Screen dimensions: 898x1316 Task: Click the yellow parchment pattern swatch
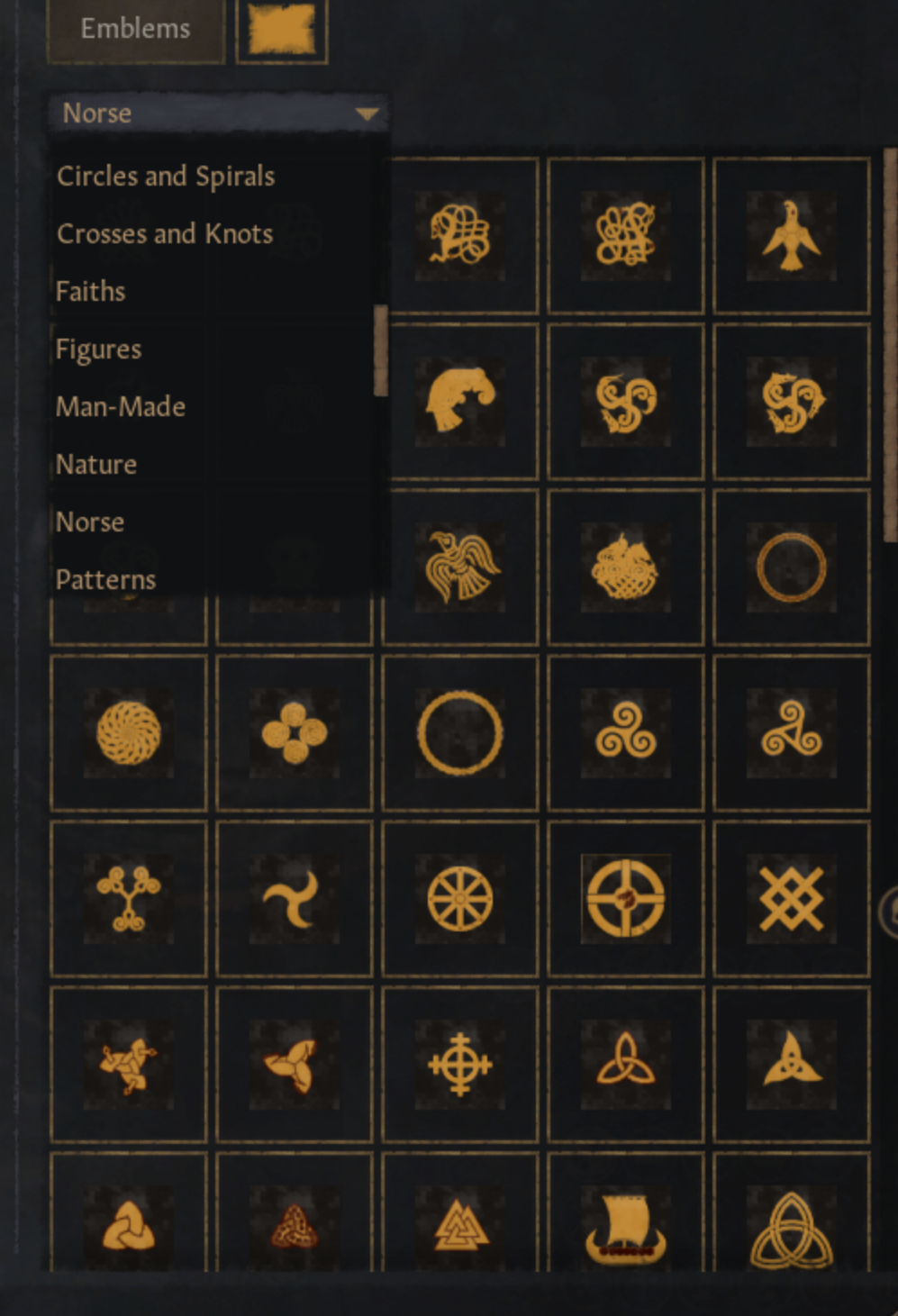282,30
